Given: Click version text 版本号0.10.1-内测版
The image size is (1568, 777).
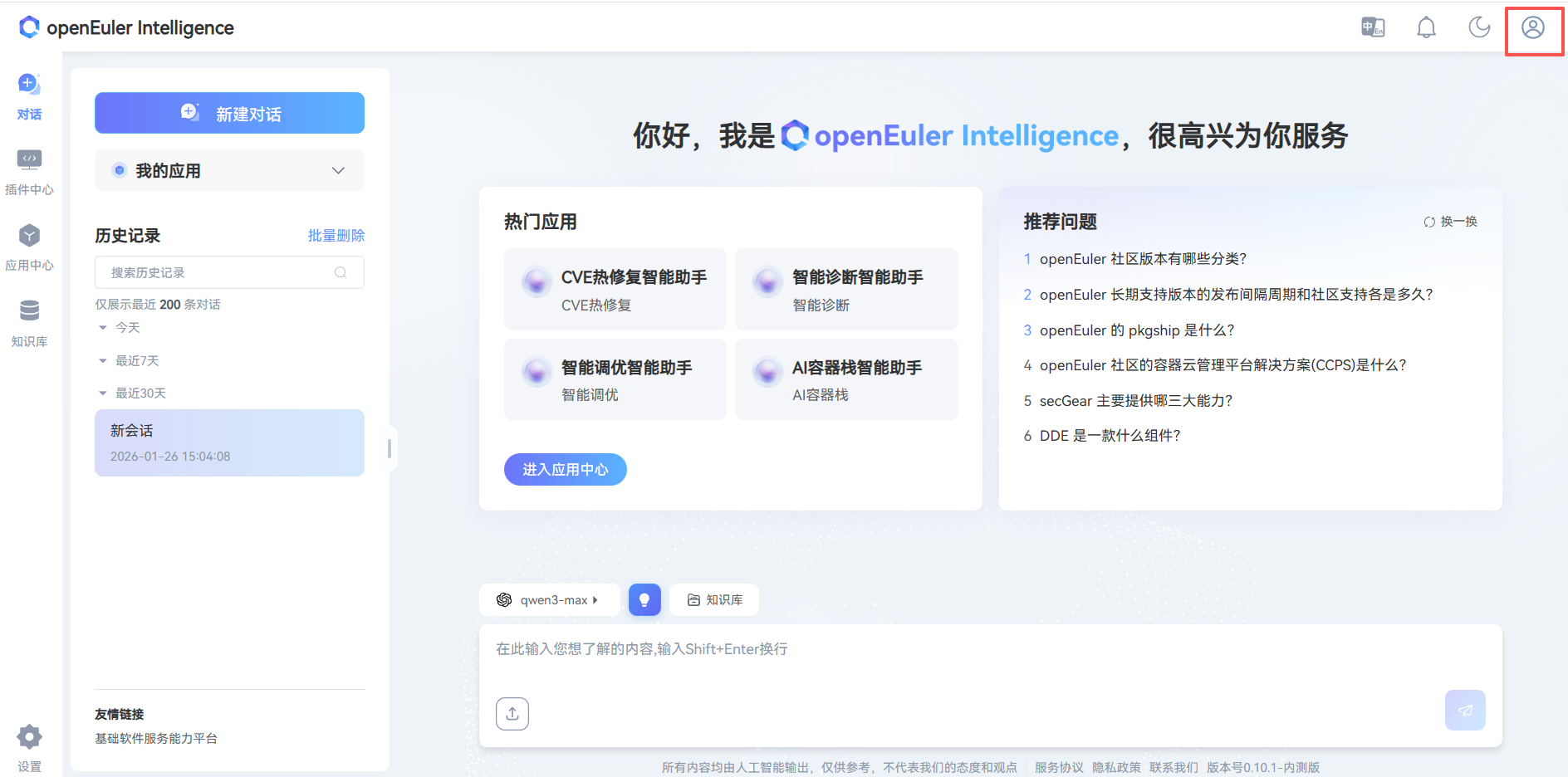Looking at the screenshot, I should click(x=1263, y=768).
